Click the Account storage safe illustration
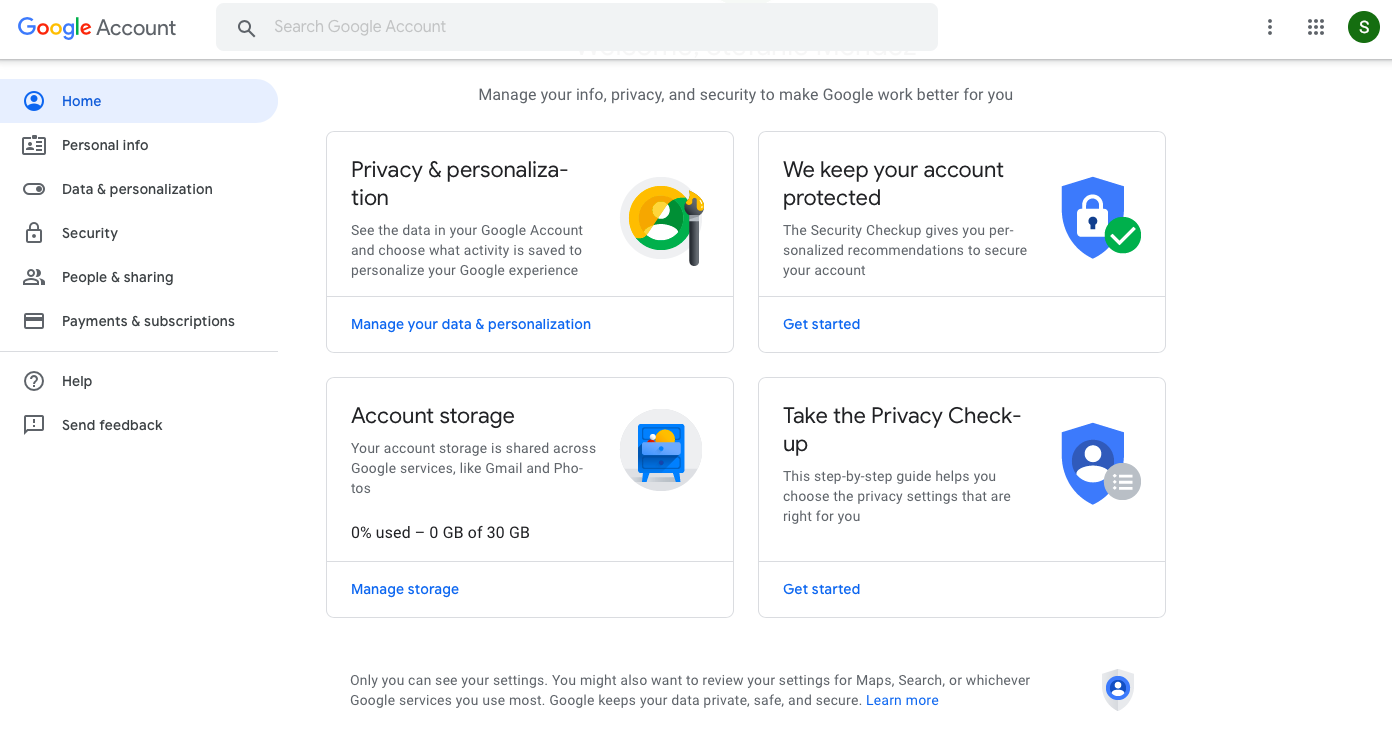 pyautogui.click(x=661, y=450)
